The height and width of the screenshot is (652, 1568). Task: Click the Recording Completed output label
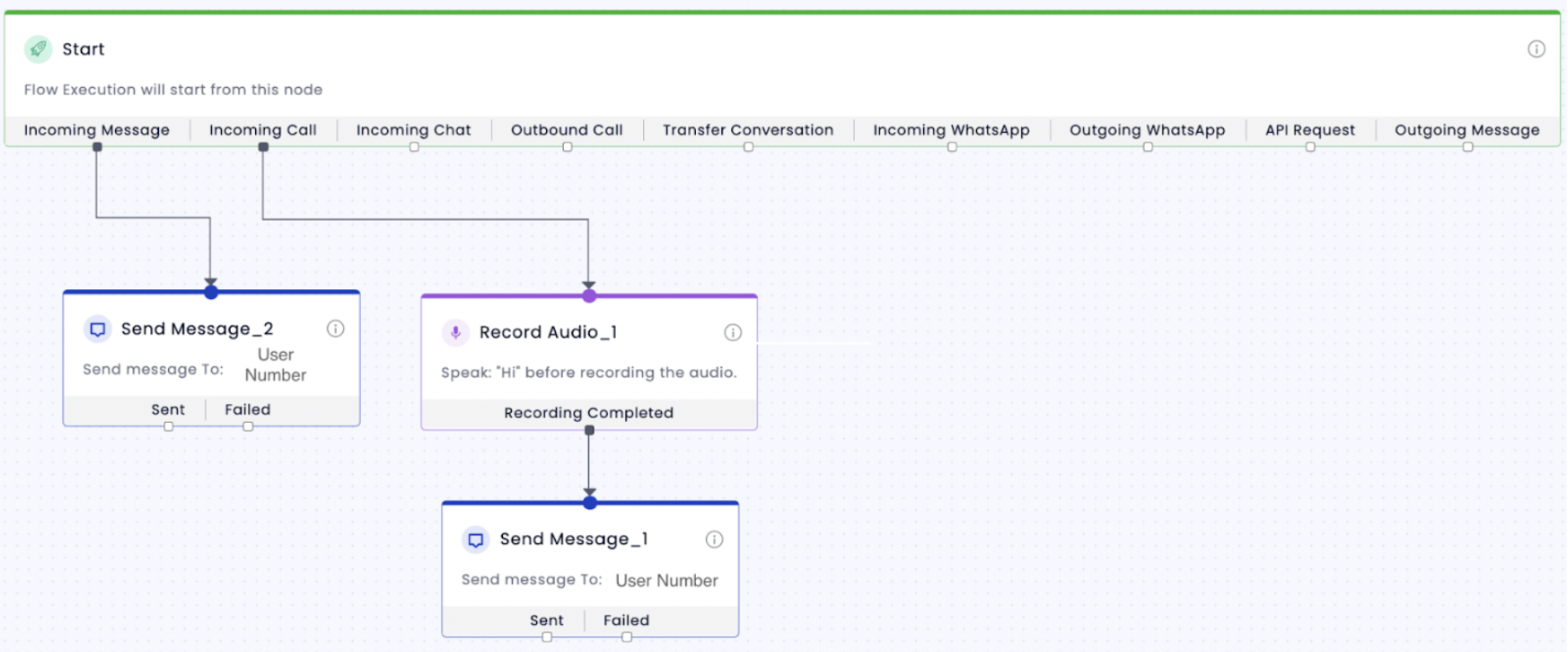(588, 413)
